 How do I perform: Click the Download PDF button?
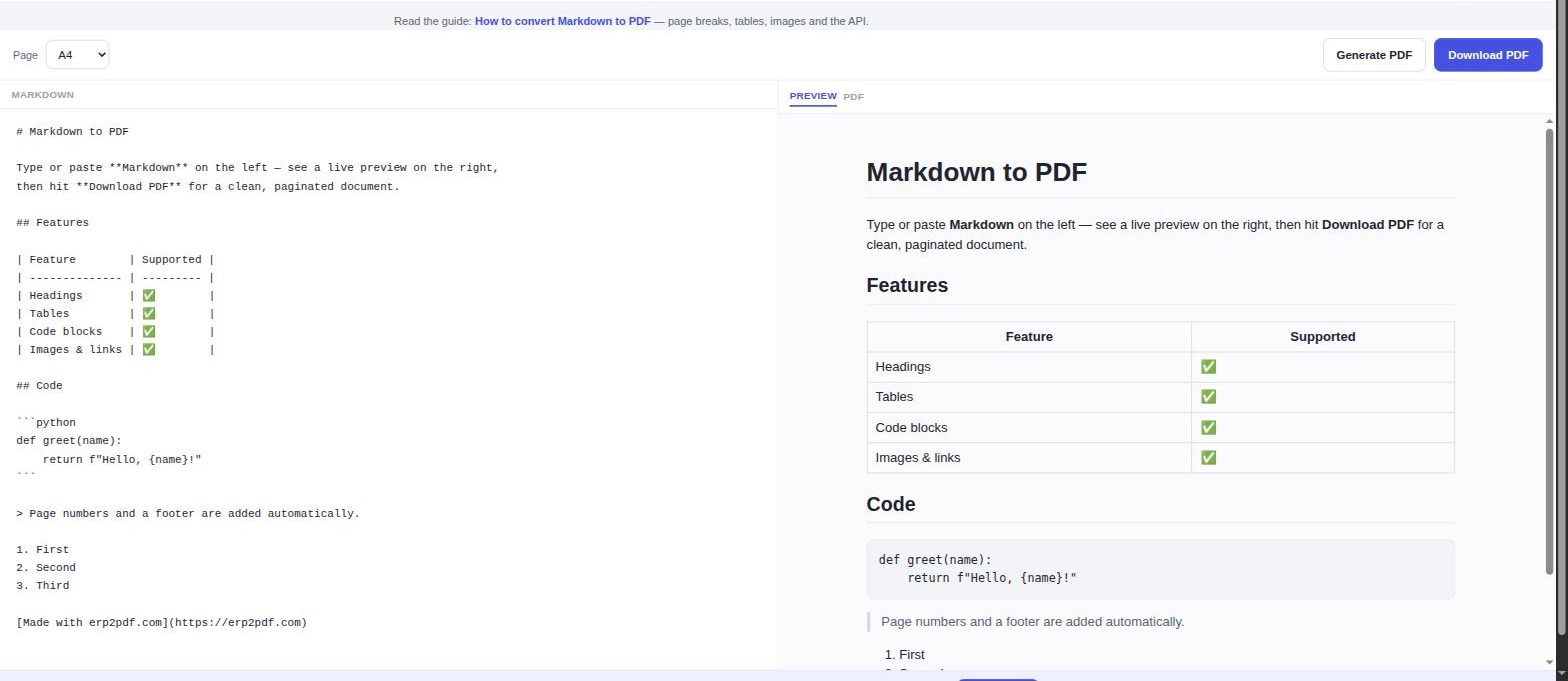point(1487,55)
